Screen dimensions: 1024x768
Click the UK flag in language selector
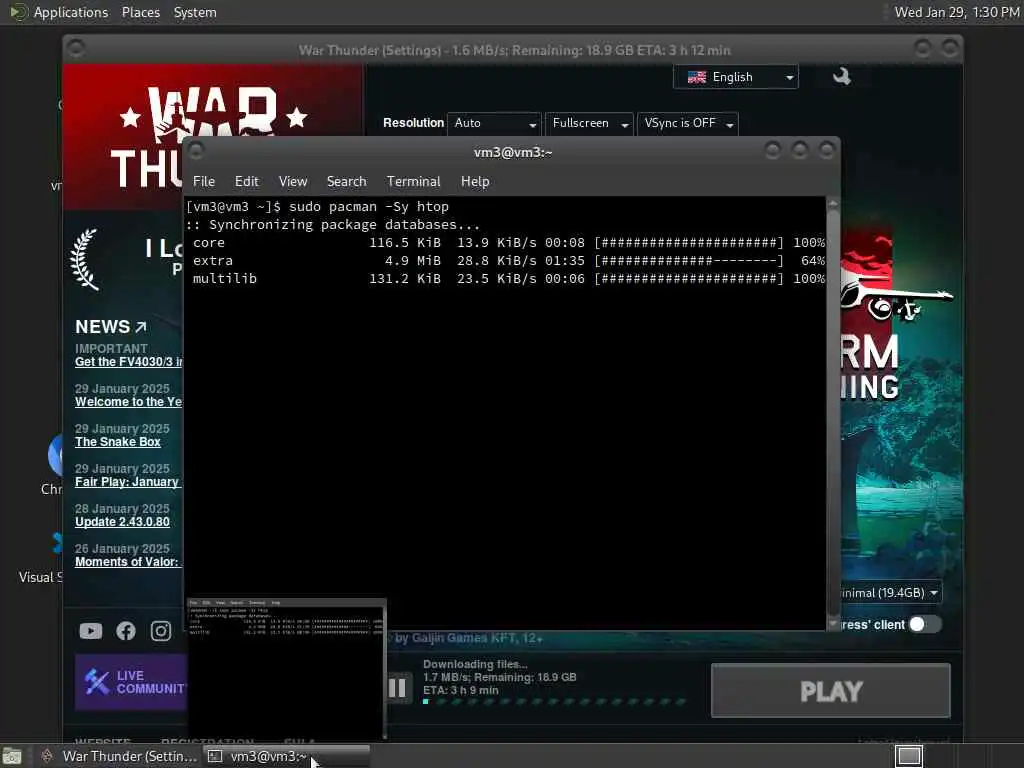coord(697,77)
